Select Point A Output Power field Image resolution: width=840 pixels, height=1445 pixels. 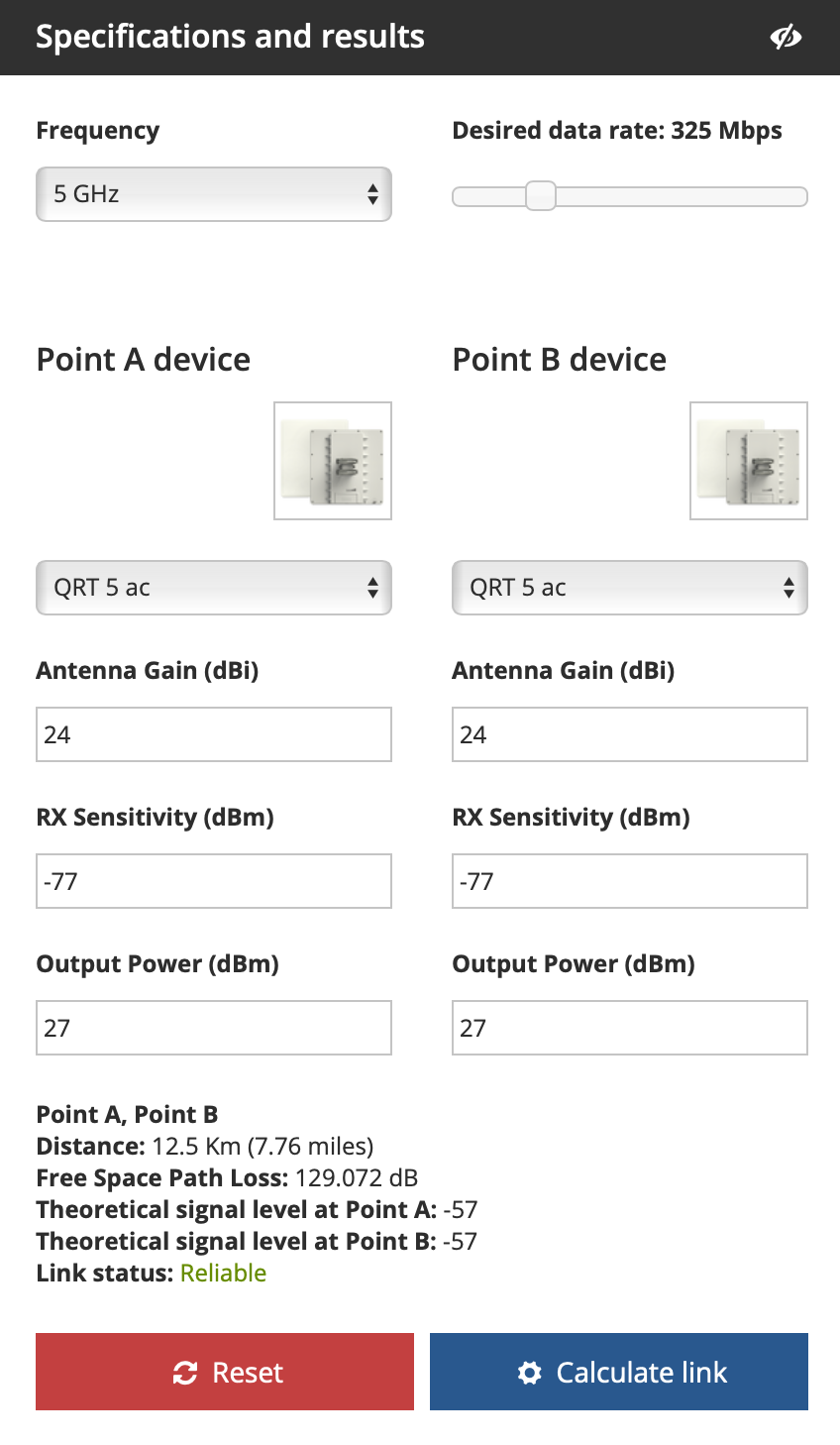[x=214, y=1028]
